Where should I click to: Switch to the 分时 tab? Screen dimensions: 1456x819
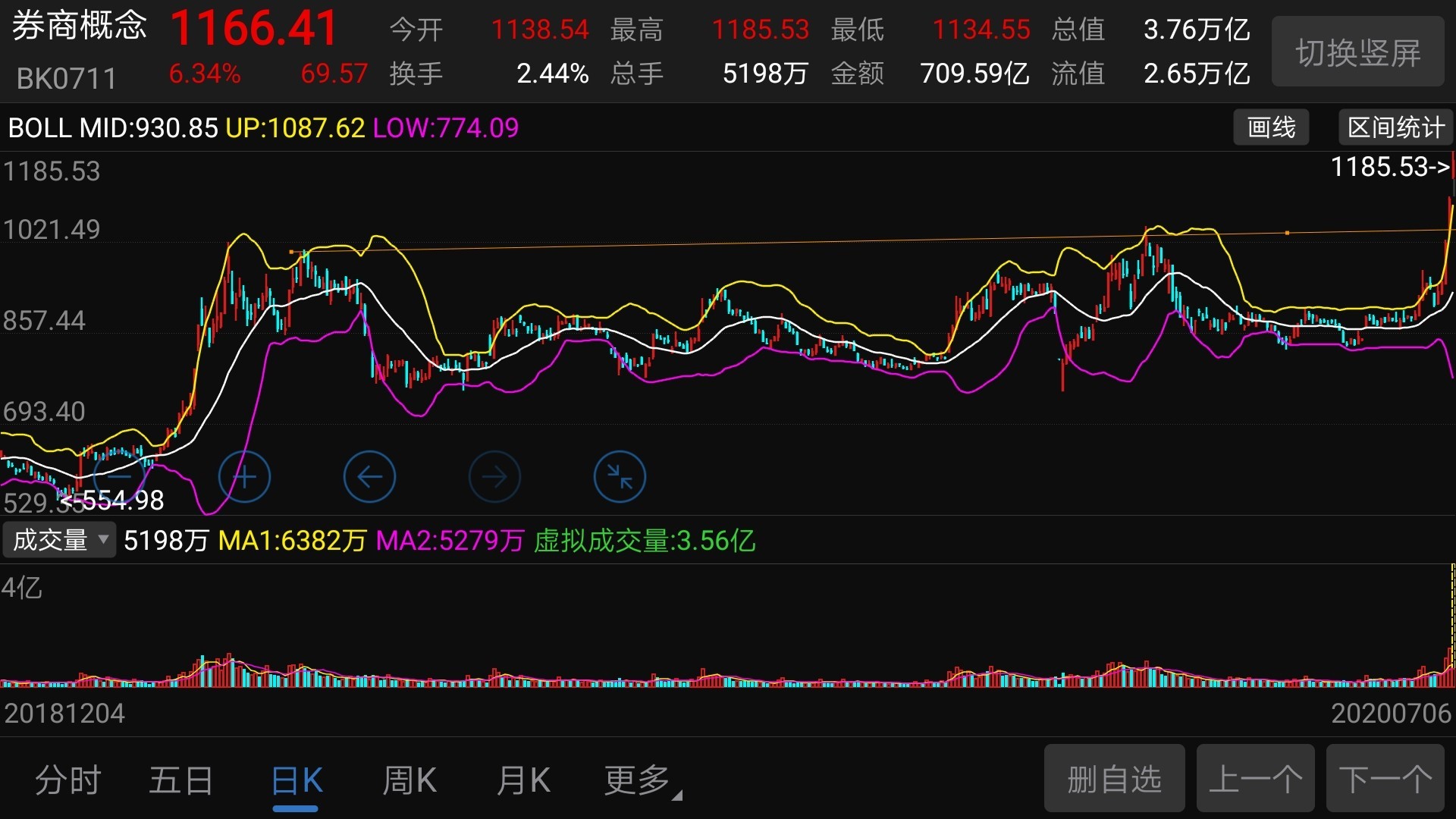click(x=68, y=780)
